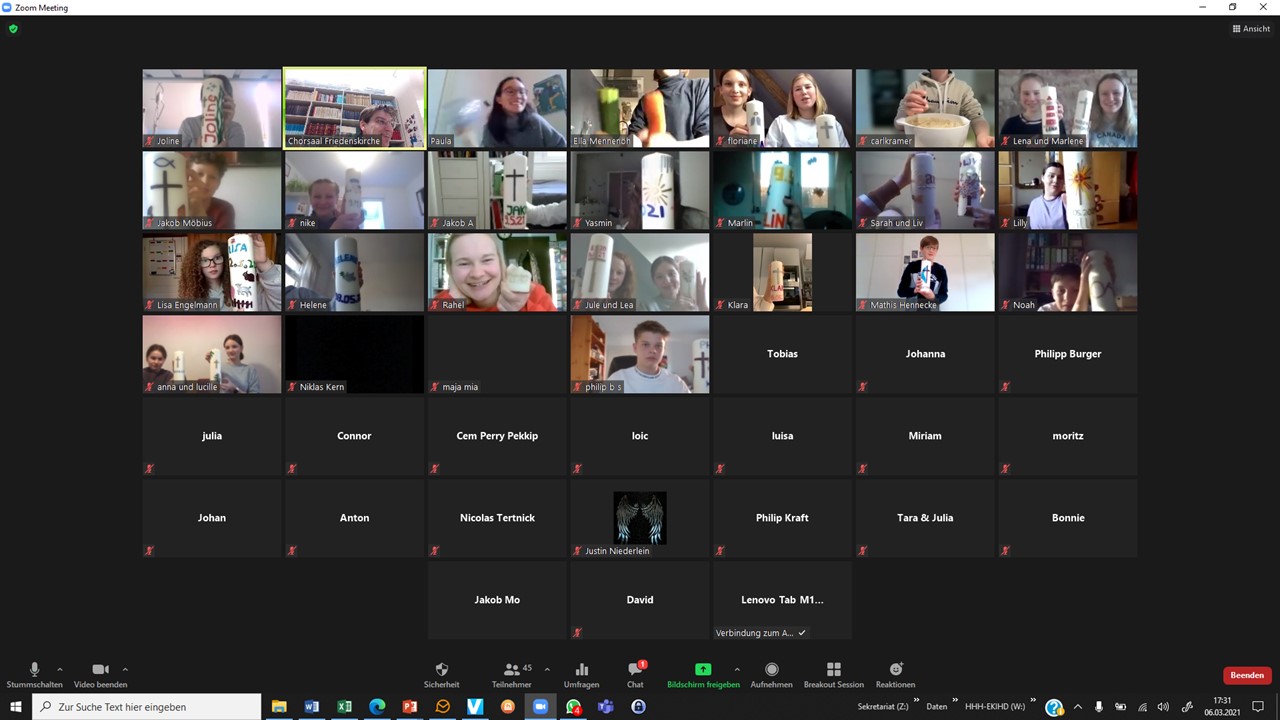Select the Lisa Engelmann video tile
The image size is (1280, 720).
click(212, 272)
